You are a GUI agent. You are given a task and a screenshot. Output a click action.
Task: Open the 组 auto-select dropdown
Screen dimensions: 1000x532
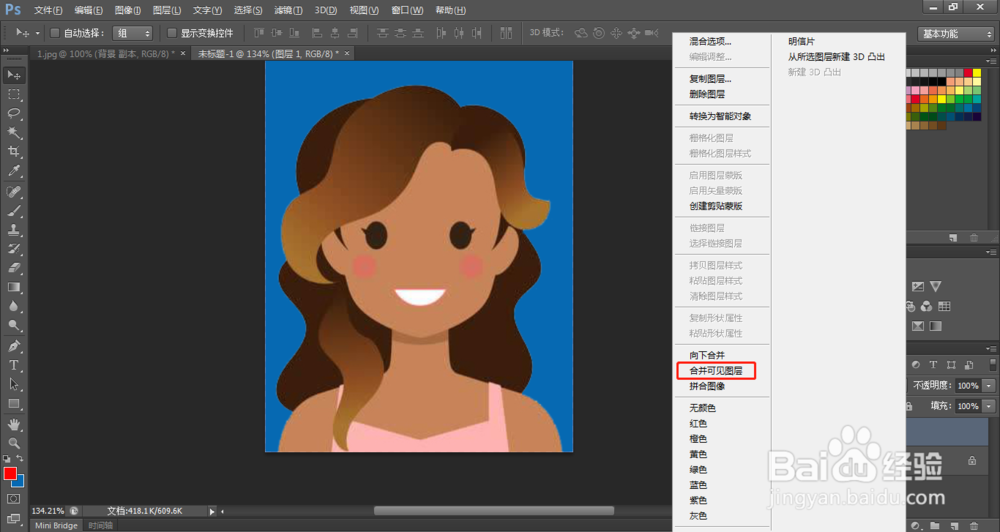[133, 33]
